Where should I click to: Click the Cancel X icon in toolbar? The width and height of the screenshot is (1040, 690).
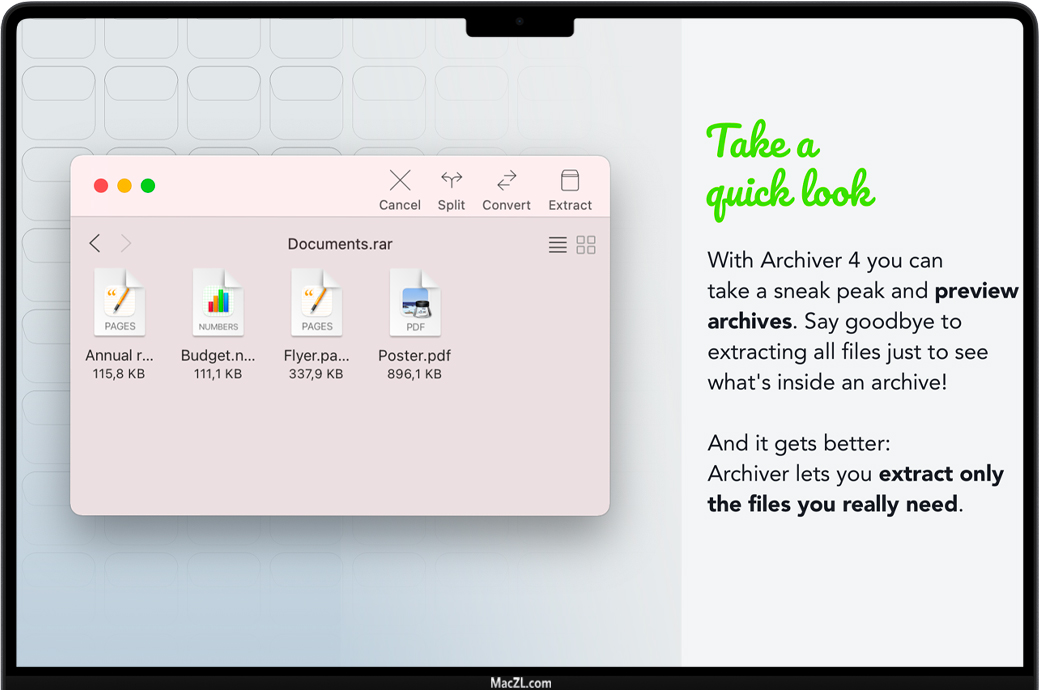[400, 181]
